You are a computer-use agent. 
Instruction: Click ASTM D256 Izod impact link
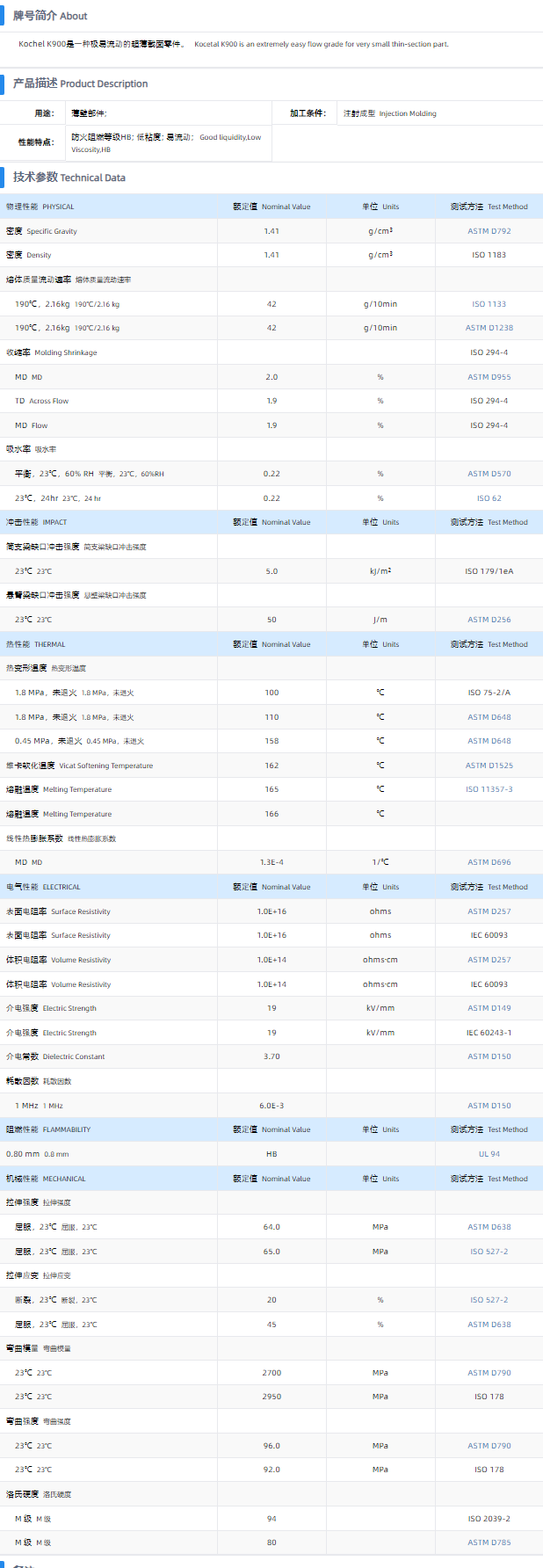click(489, 620)
